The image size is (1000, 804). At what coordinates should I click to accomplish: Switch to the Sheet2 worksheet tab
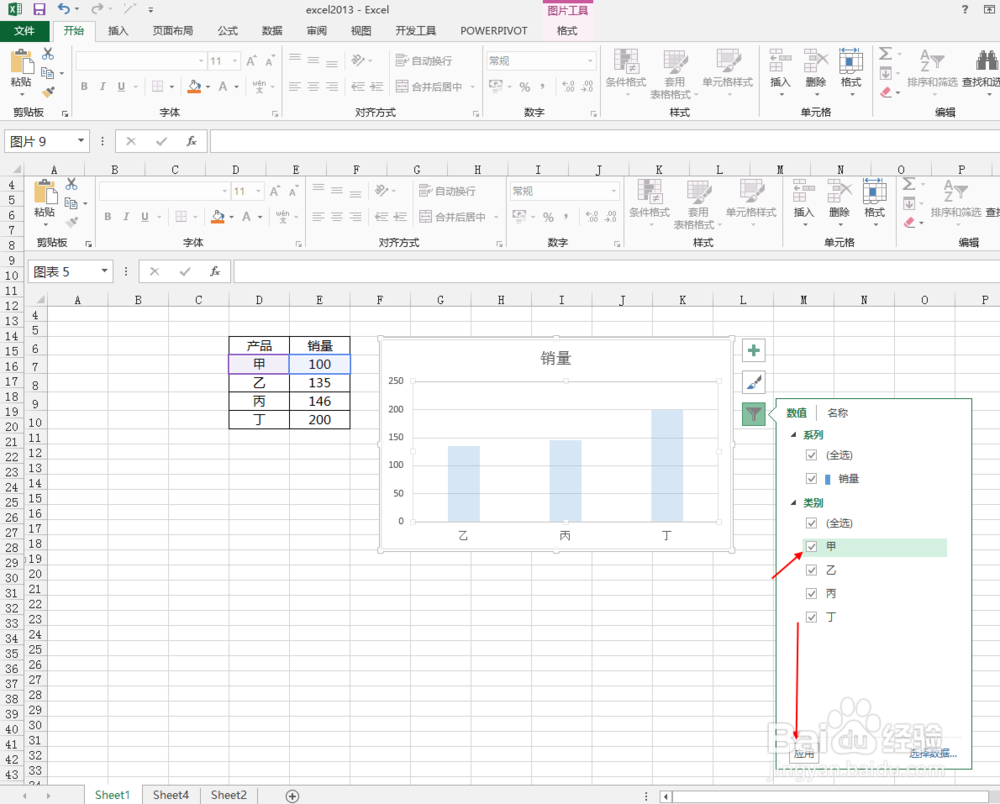click(x=228, y=794)
